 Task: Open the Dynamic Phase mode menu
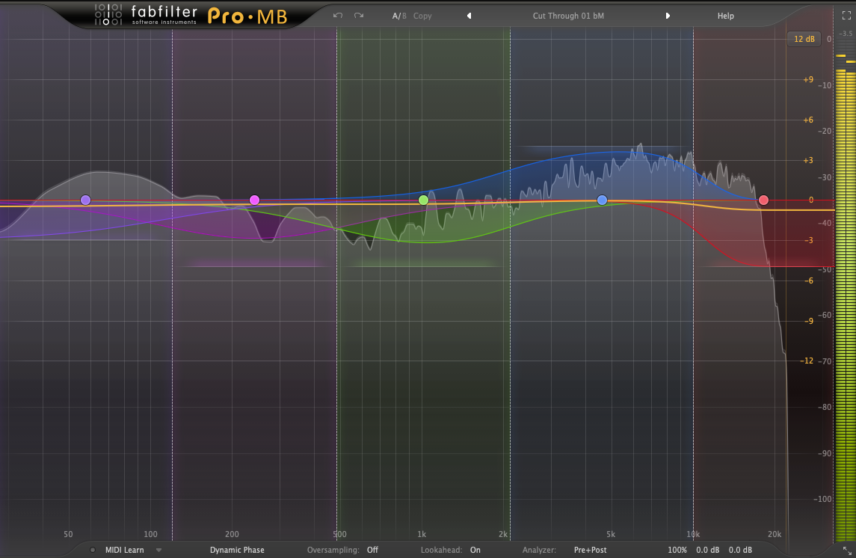tap(237, 550)
